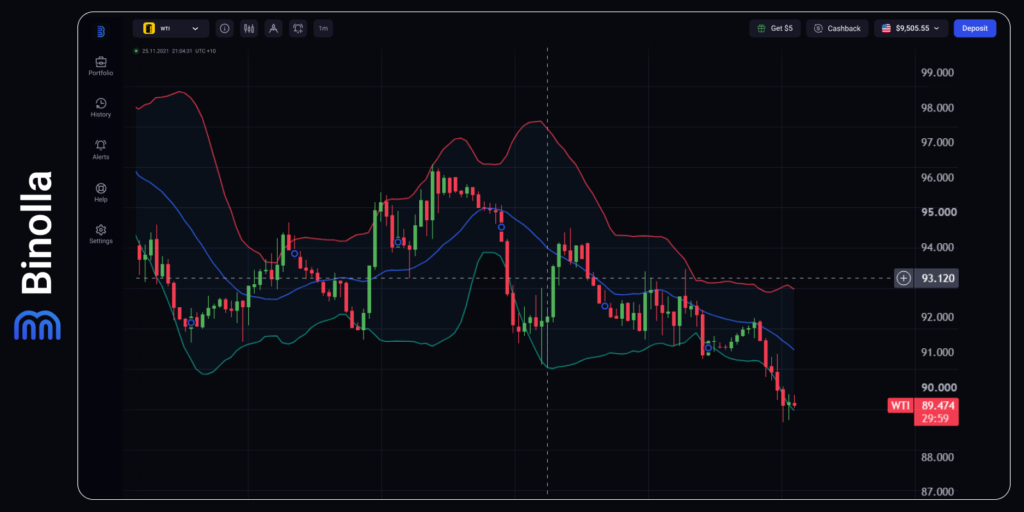
Task: Open the candlestick chart type menu
Action: pos(249,29)
